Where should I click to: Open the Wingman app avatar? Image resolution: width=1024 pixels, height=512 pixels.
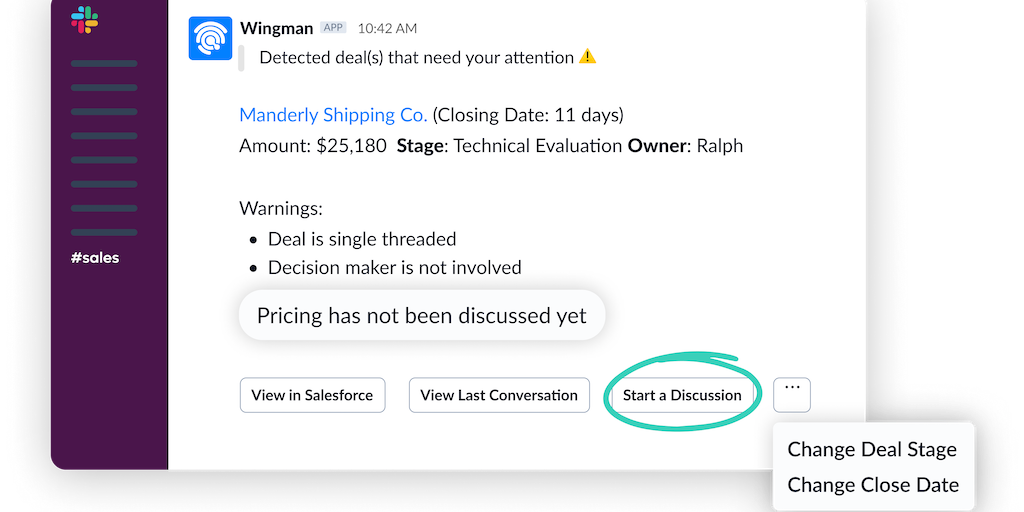pyautogui.click(x=211, y=39)
